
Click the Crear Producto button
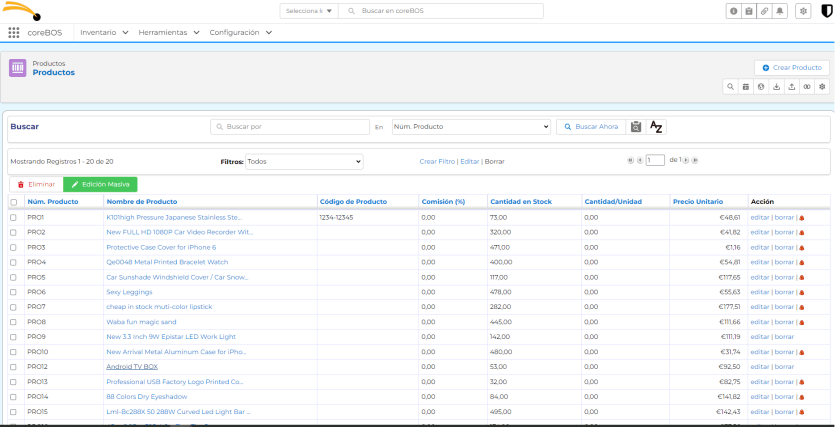coord(792,67)
